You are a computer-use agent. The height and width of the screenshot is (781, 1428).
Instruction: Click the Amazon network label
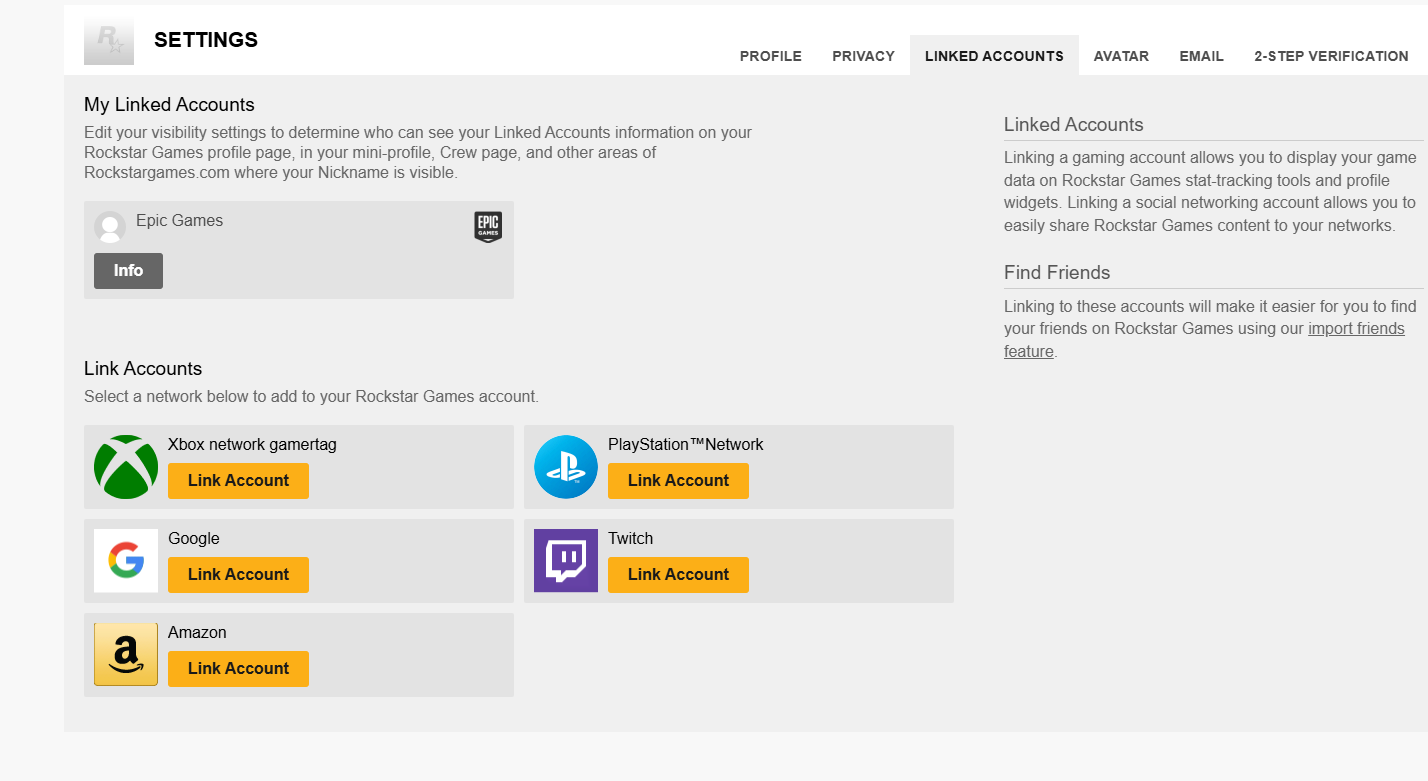(x=197, y=633)
